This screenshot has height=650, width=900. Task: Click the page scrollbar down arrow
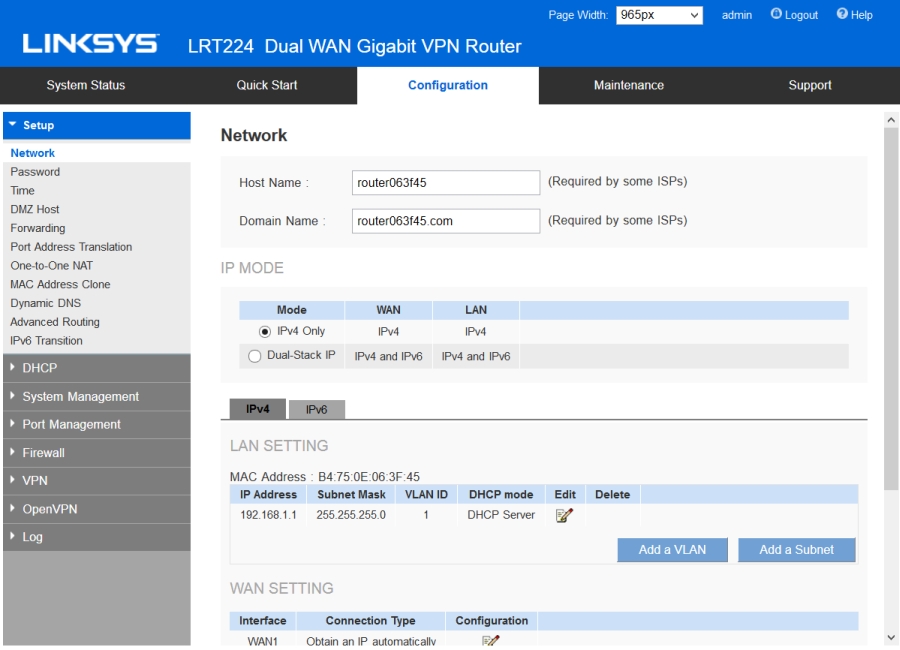click(891, 637)
